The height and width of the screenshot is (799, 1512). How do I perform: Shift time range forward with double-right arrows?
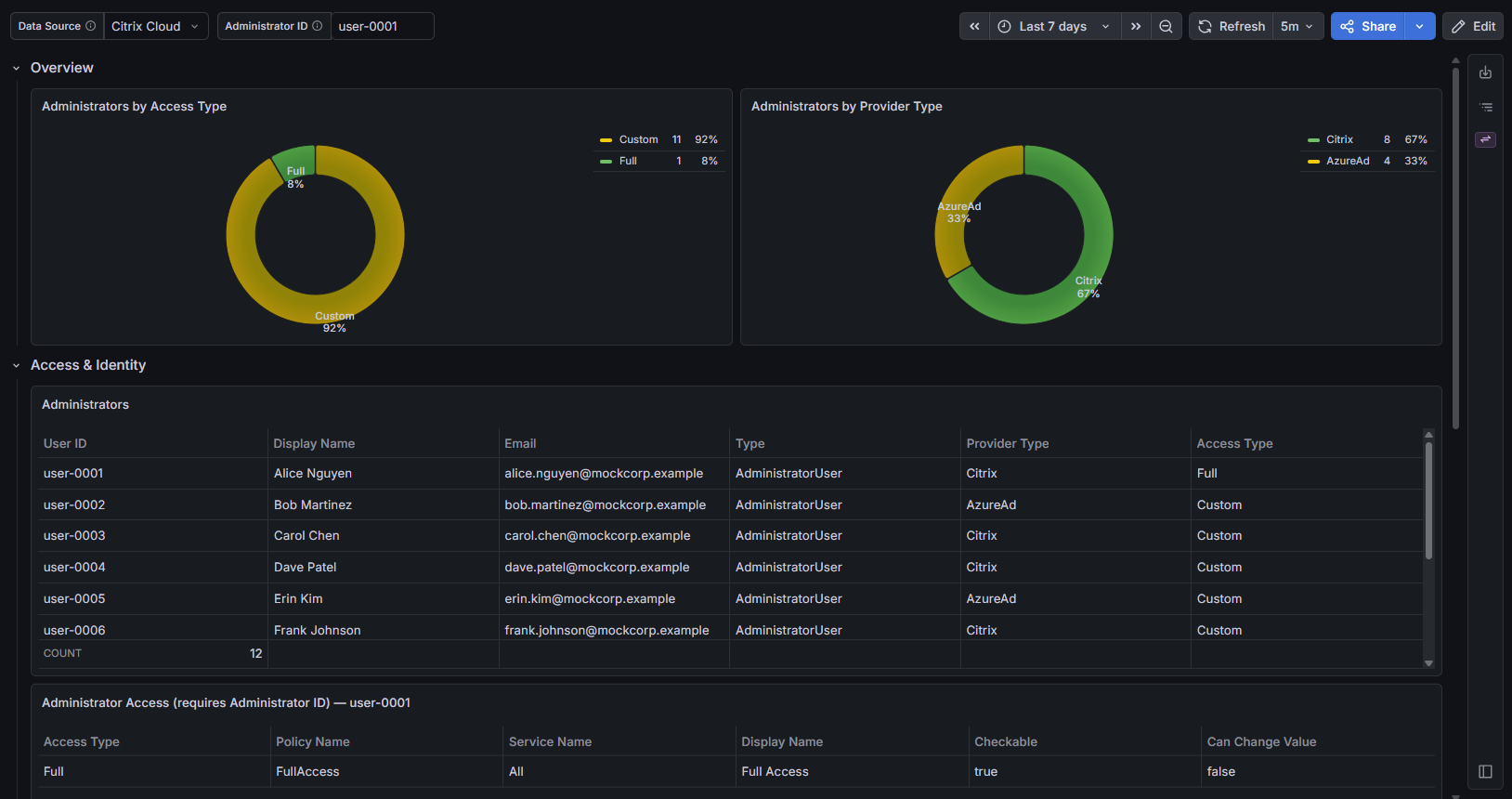click(x=1136, y=26)
